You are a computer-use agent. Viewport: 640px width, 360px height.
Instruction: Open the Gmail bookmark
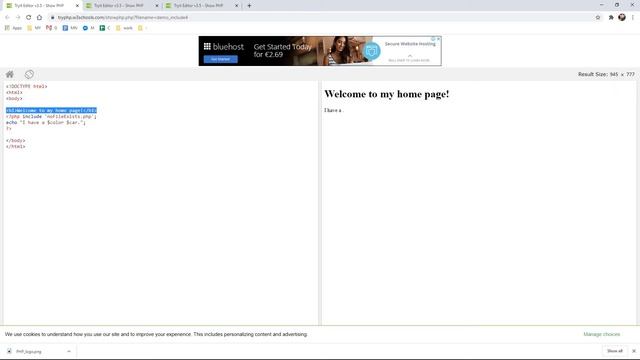click(x=51, y=28)
